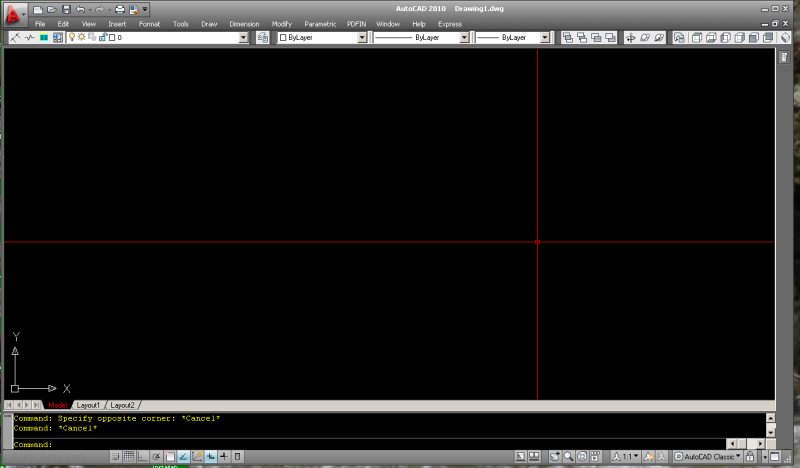Screen dimensions: 800x468
Task: Toggle Object Snap Tracking in status bar
Action: tap(183, 457)
